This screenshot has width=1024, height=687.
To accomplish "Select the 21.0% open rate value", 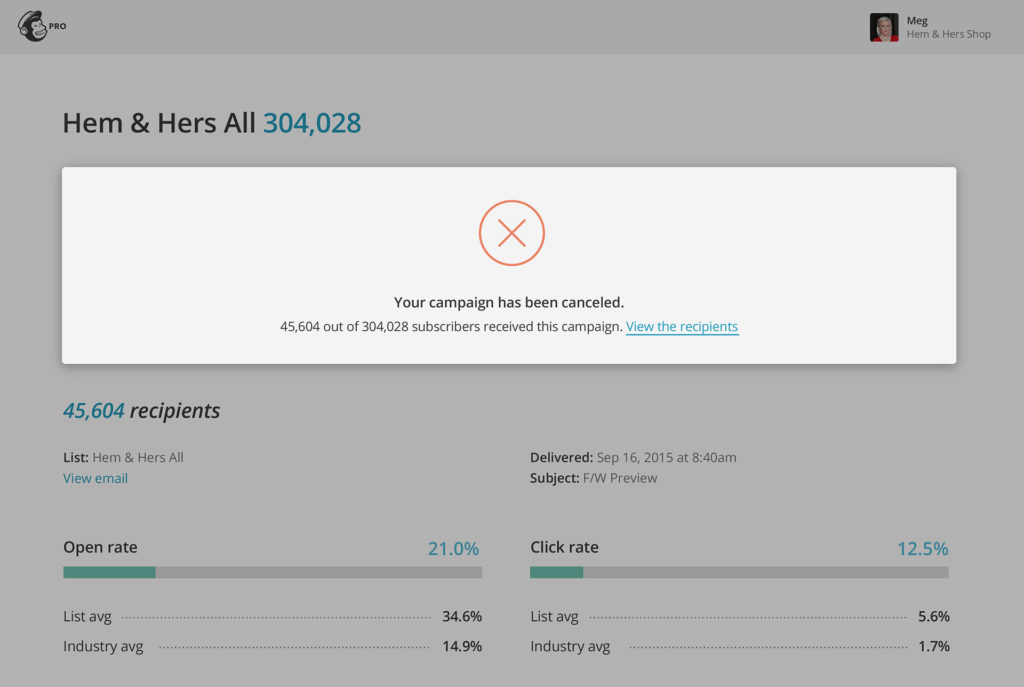I will point(453,548).
